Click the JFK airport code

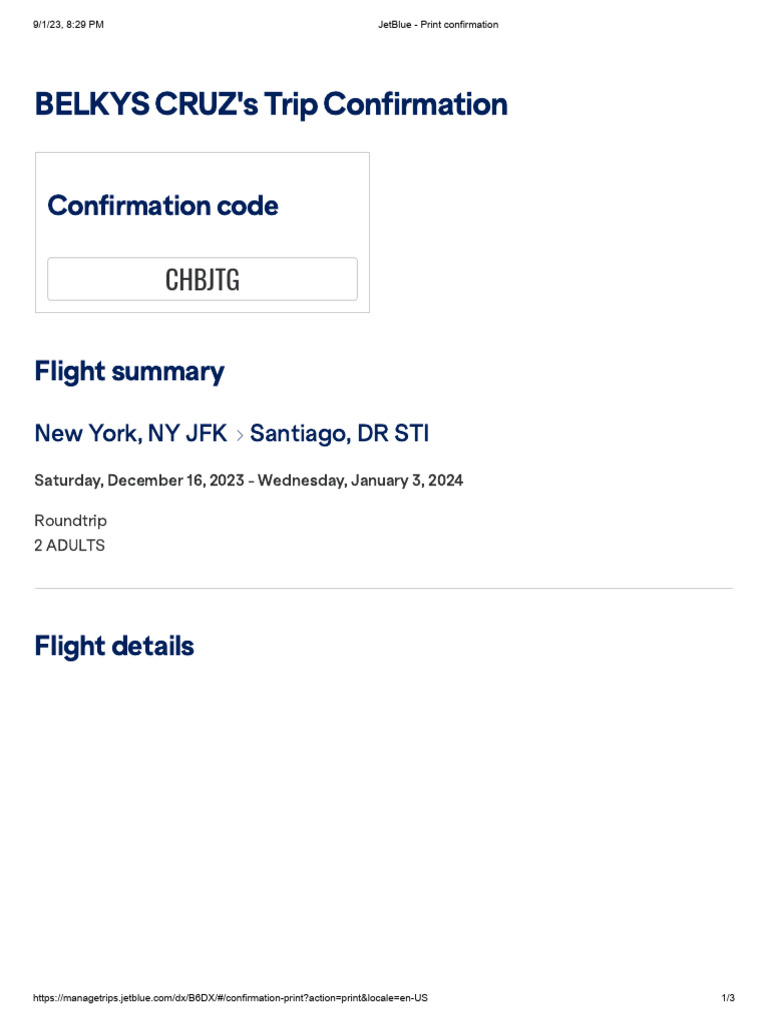(x=204, y=434)
